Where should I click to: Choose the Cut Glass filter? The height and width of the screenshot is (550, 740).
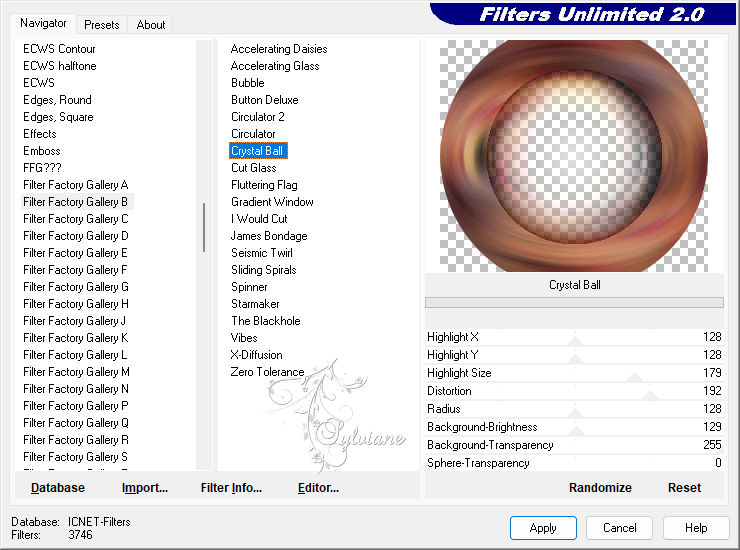tap(254, 168)
